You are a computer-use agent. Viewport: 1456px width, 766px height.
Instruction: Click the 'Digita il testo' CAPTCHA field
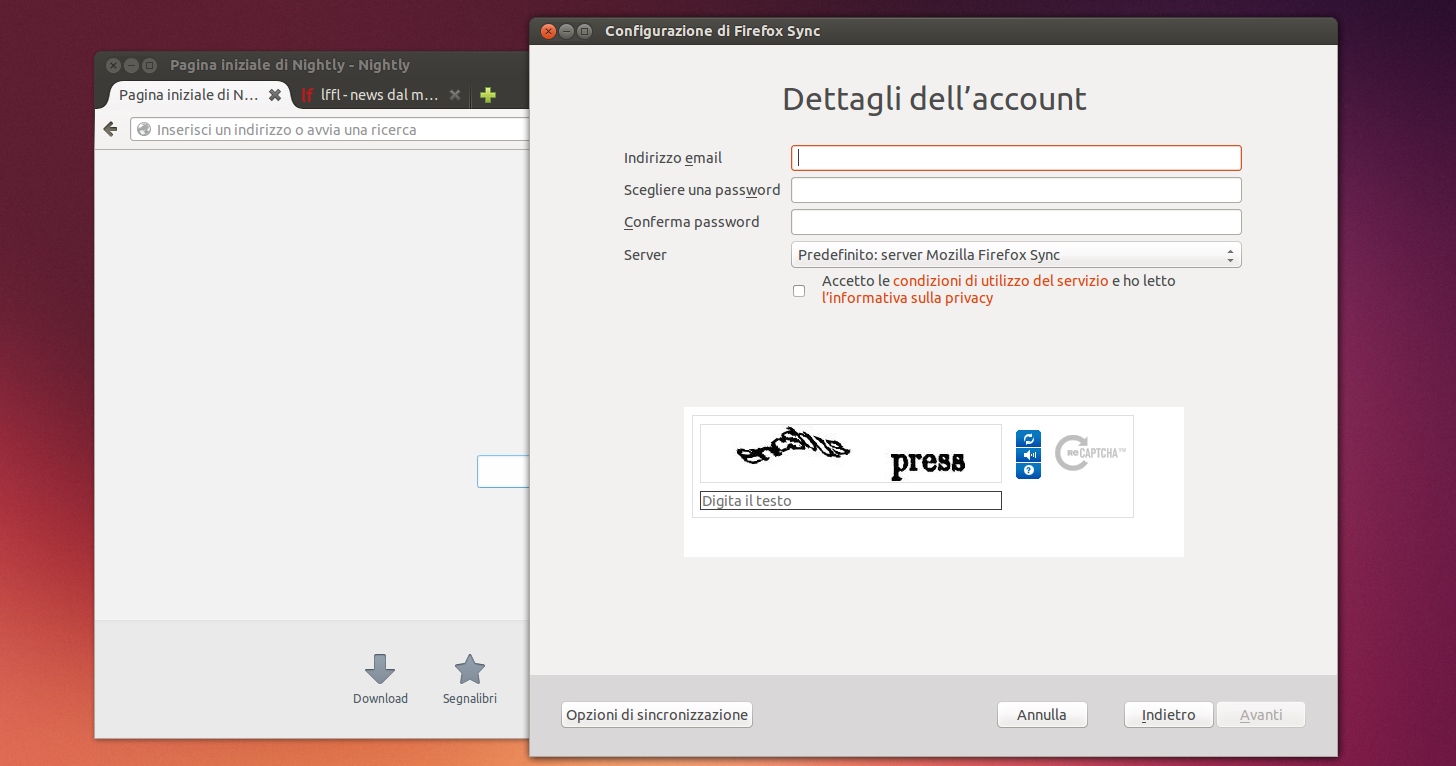click(850, 501)
